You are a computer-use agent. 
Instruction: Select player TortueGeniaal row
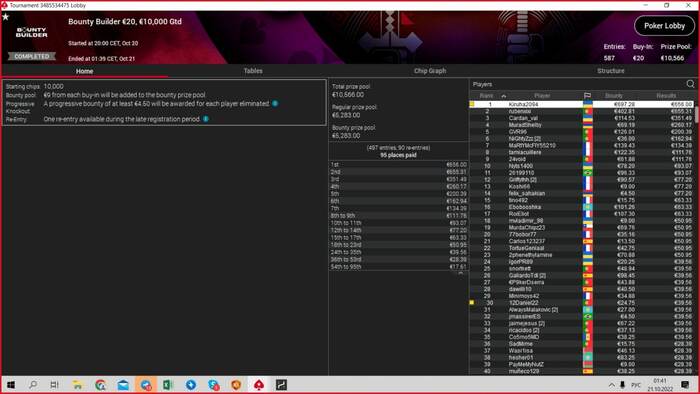581,248
